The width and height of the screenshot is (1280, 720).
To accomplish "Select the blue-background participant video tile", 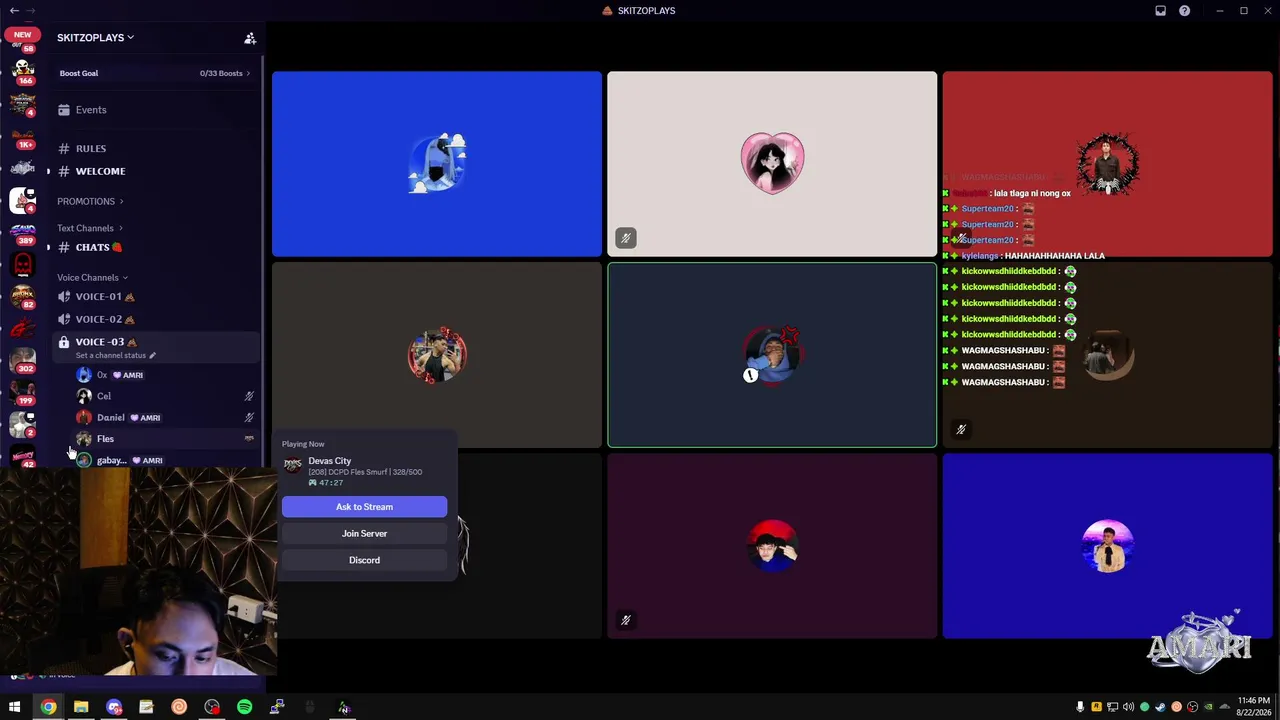I will coord(437,164).
